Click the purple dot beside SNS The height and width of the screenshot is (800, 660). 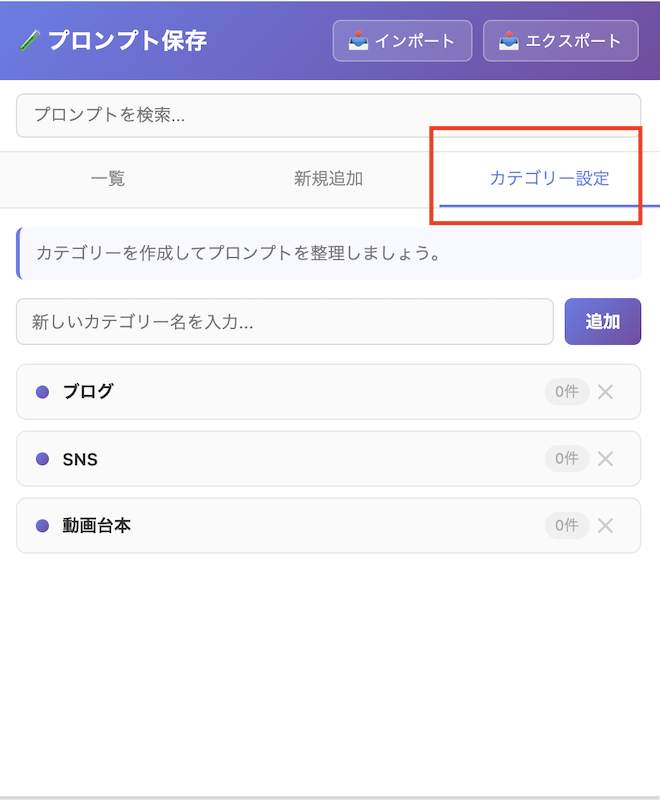click(x=42, y=459)
